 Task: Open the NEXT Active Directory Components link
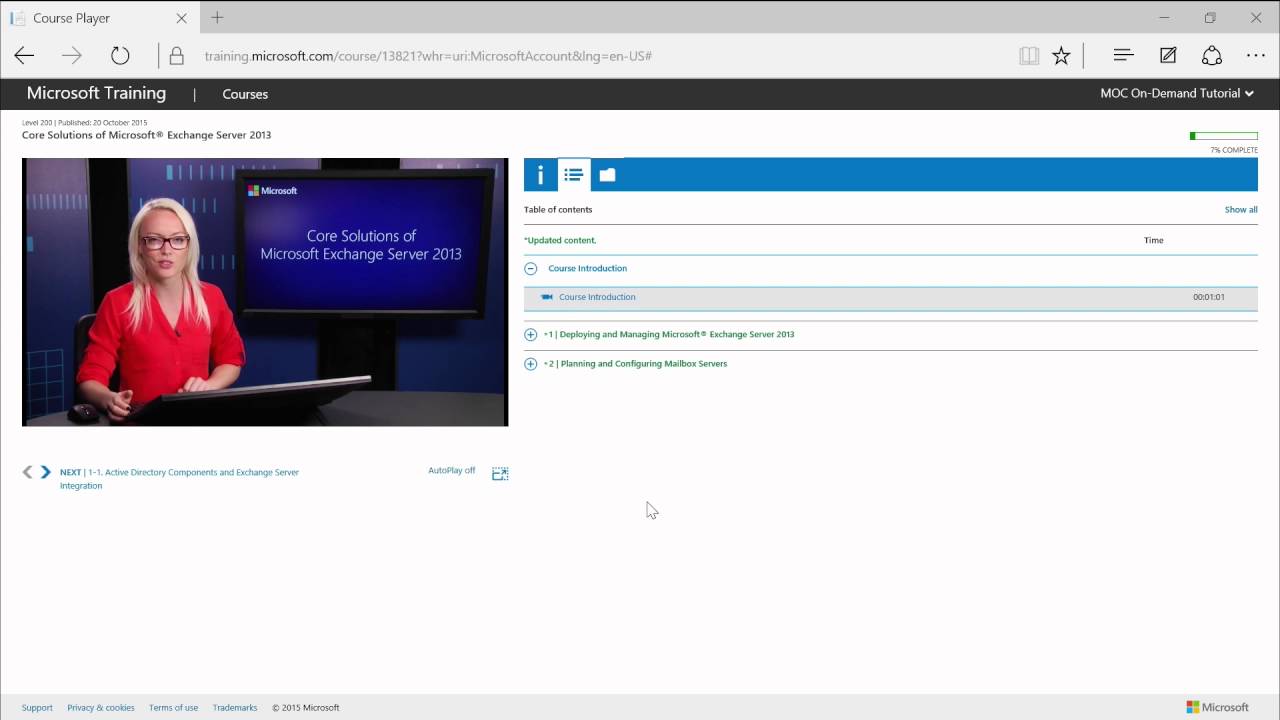pyautogui.click(x=180, y=479)
